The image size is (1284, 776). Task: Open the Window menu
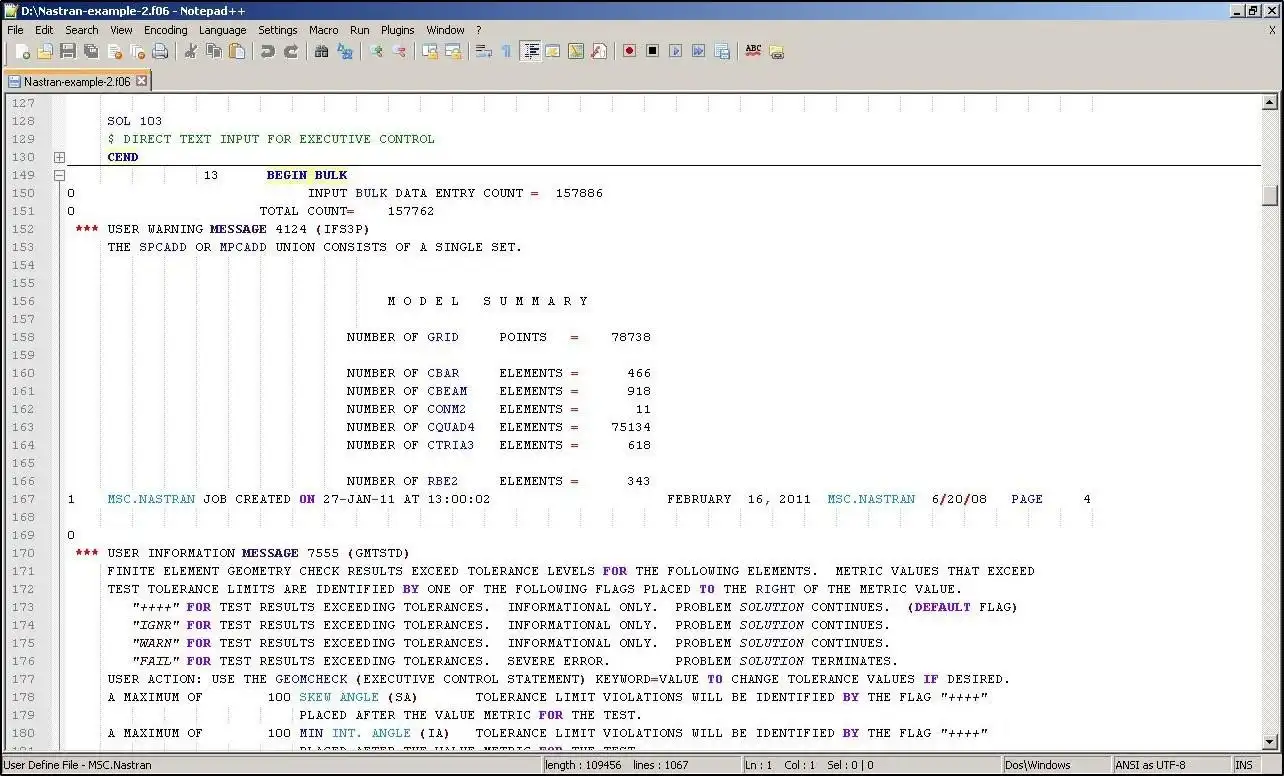(445, 30)
